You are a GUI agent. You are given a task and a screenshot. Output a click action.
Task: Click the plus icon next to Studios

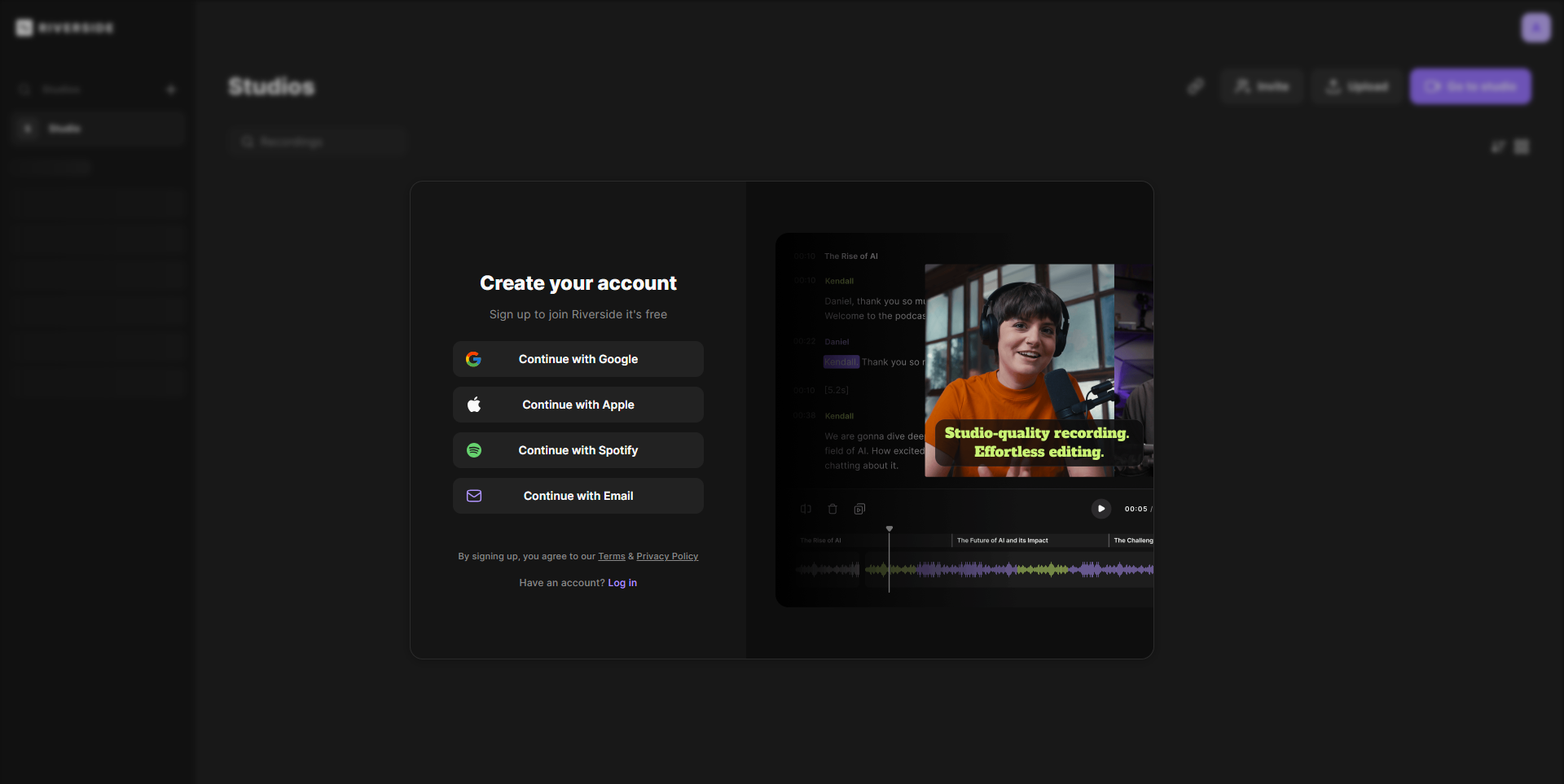coord(171,90)
